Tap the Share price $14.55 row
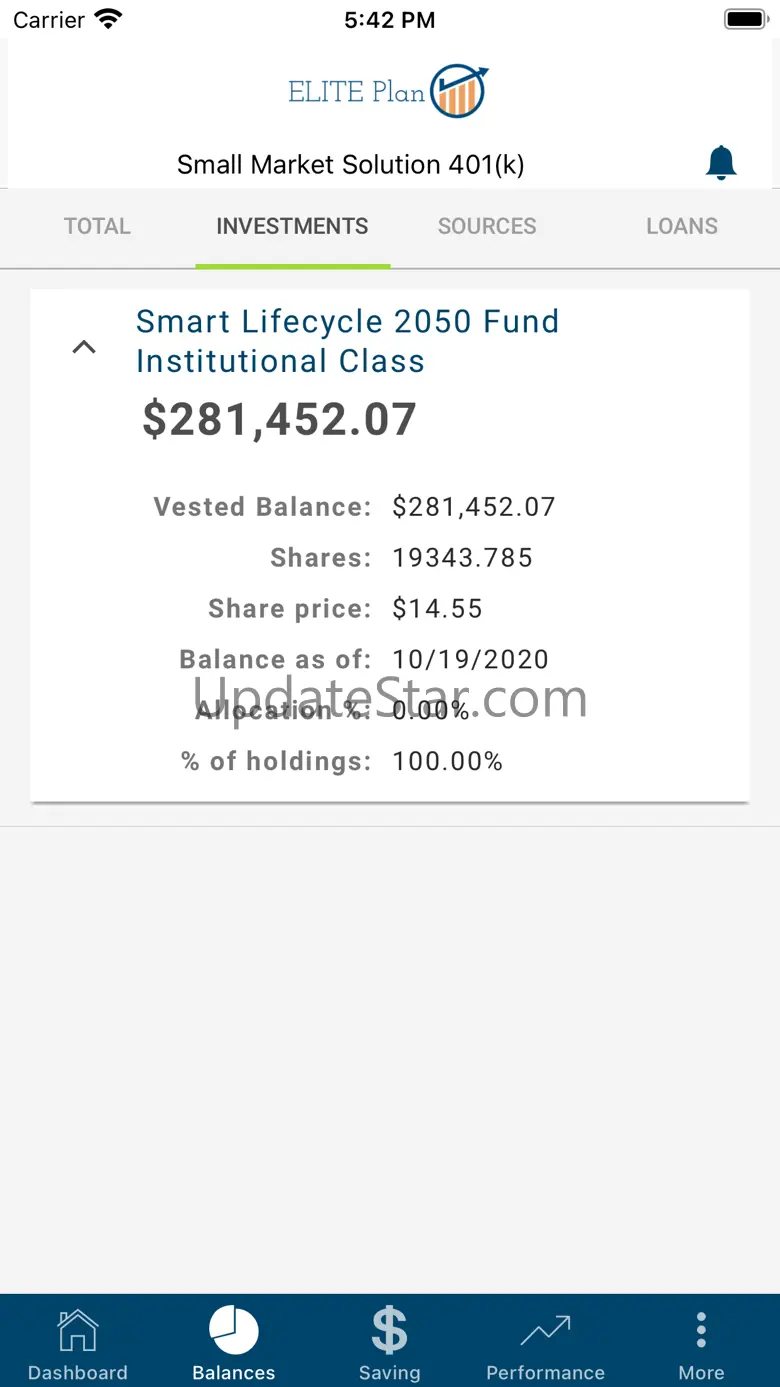The width and height of the screenshot is (780, 1387). (345, 609)
